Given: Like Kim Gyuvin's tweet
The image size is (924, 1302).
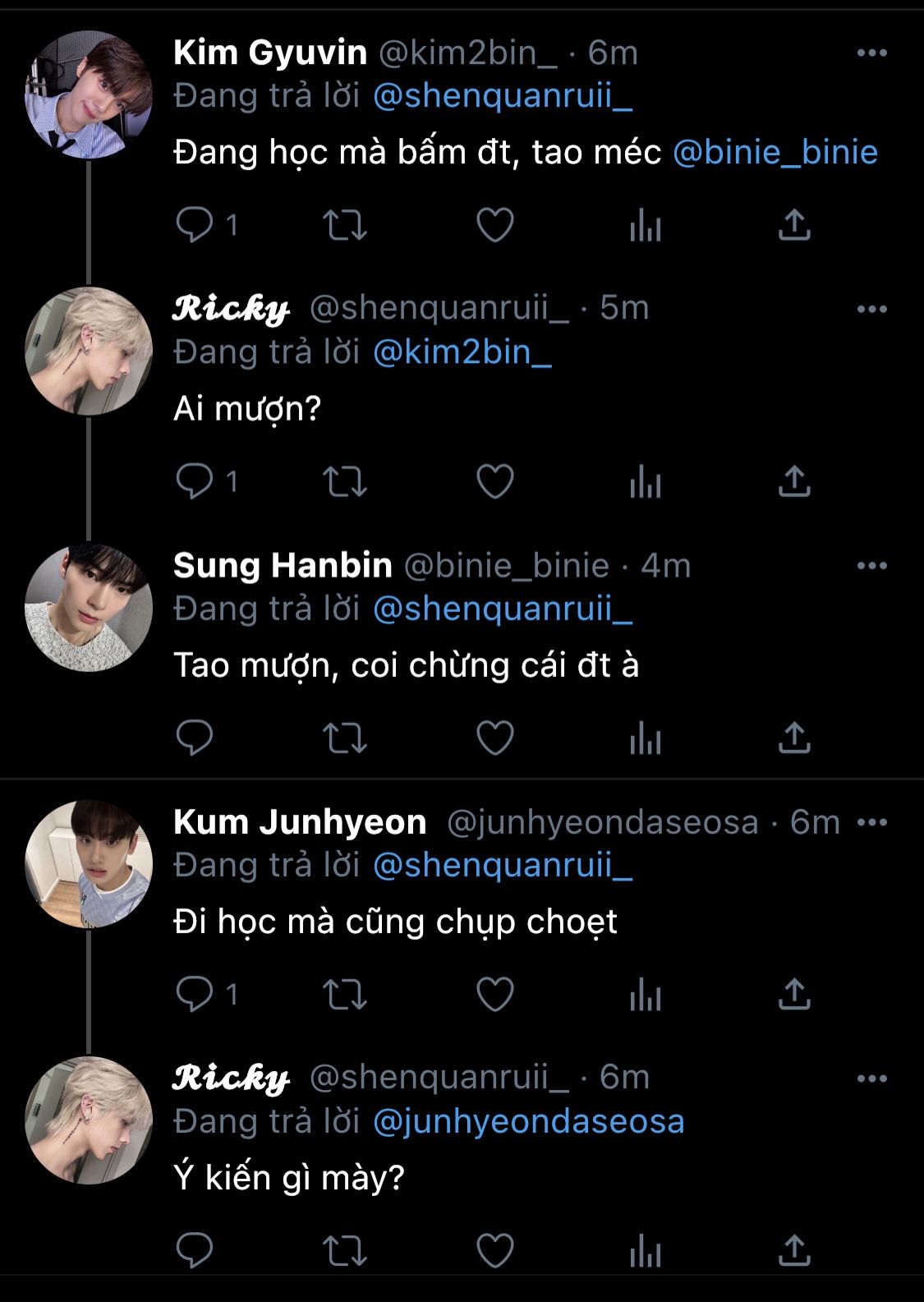Looking at the screenshot, I should (x=495, y=224).
